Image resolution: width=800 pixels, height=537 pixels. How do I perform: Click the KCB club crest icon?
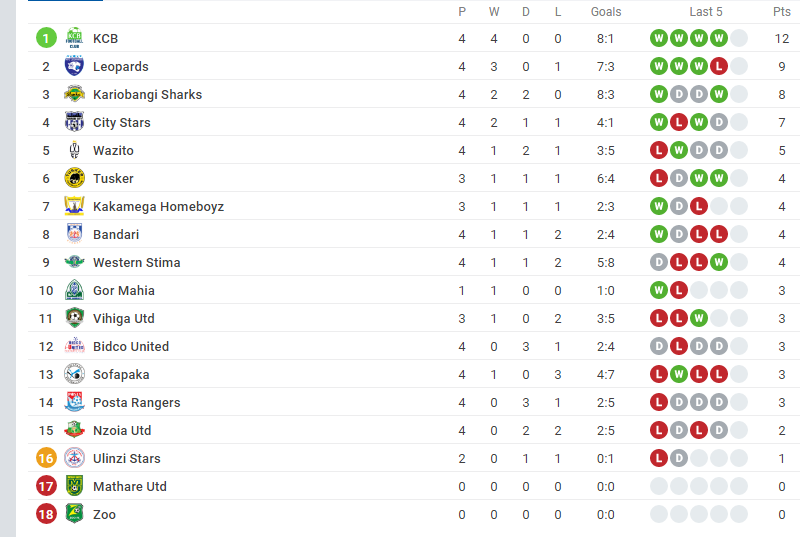click(x=74, y=38)
